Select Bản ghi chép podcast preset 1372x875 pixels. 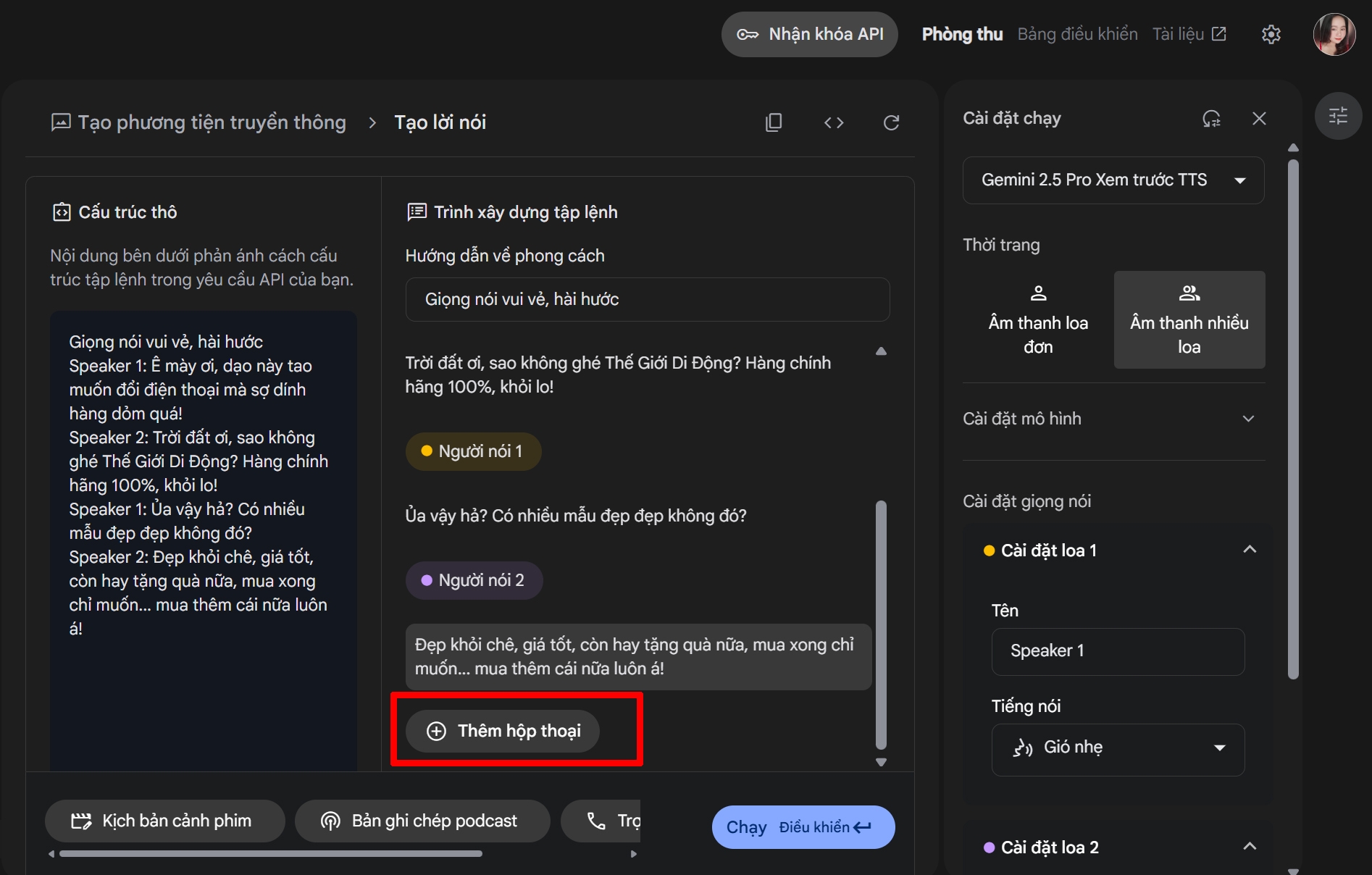(x=422, y=821)
